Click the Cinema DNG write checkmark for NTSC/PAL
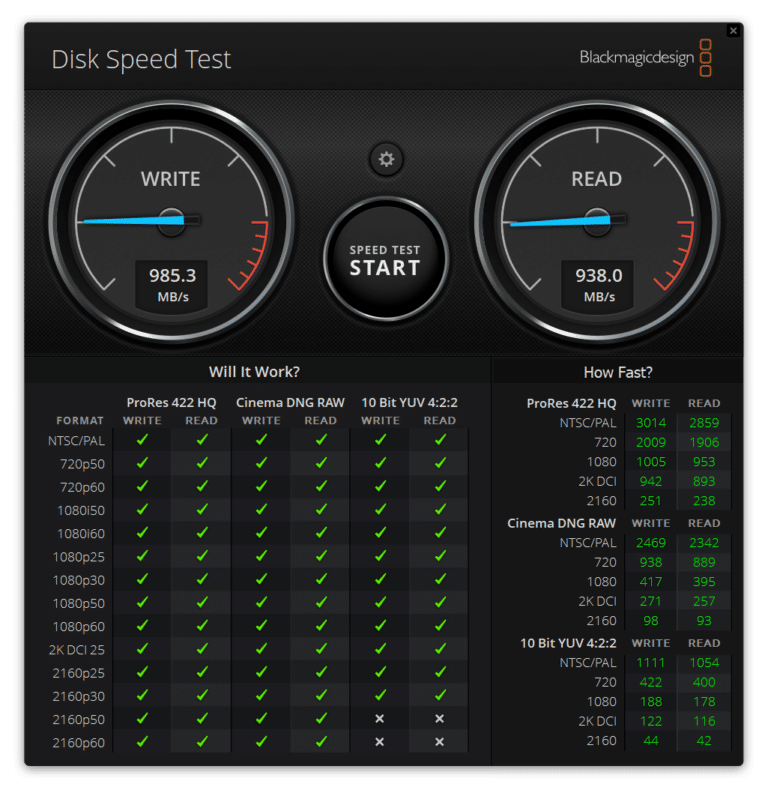 [x=261, y=440]
